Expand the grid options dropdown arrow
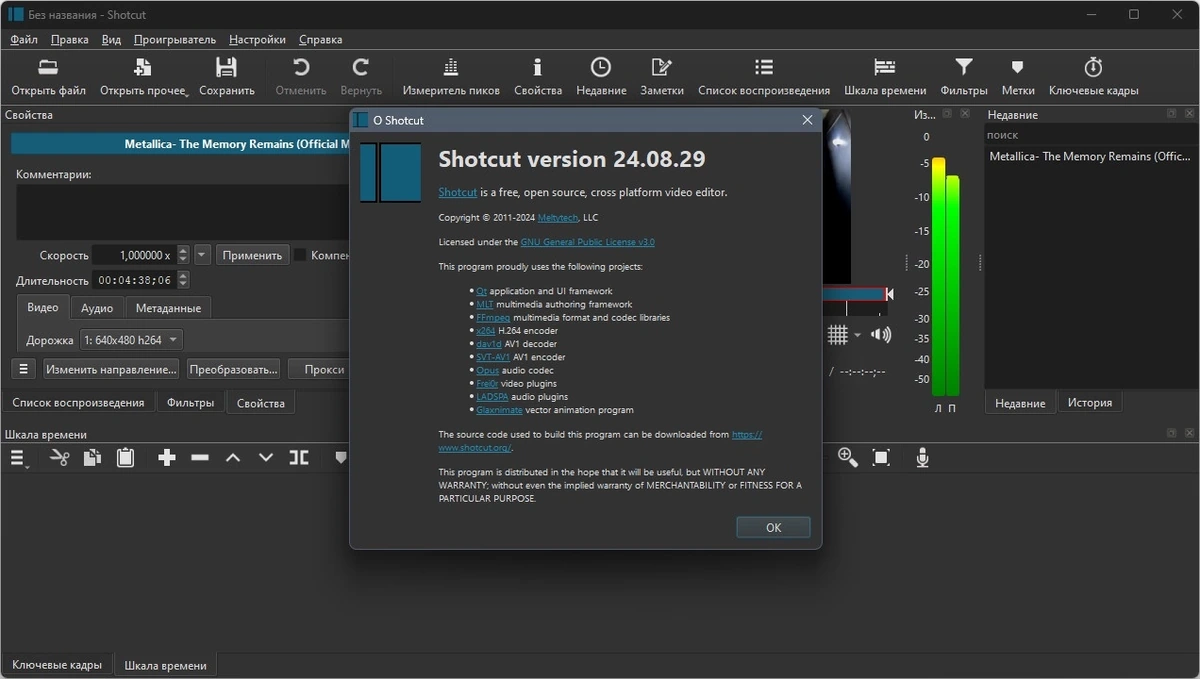 pos(857,335)
